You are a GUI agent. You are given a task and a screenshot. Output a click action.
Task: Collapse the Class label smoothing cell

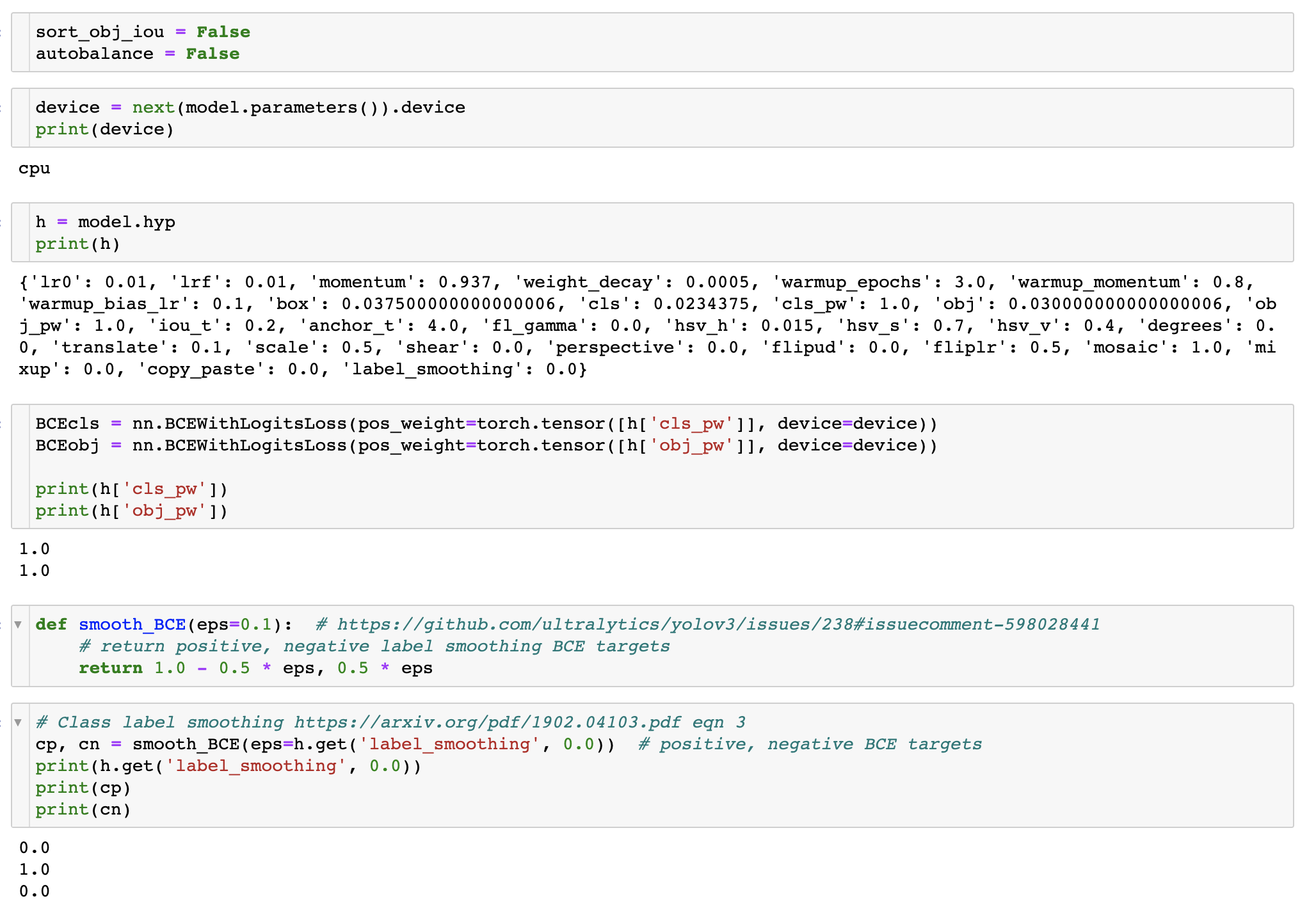point(19,722)
